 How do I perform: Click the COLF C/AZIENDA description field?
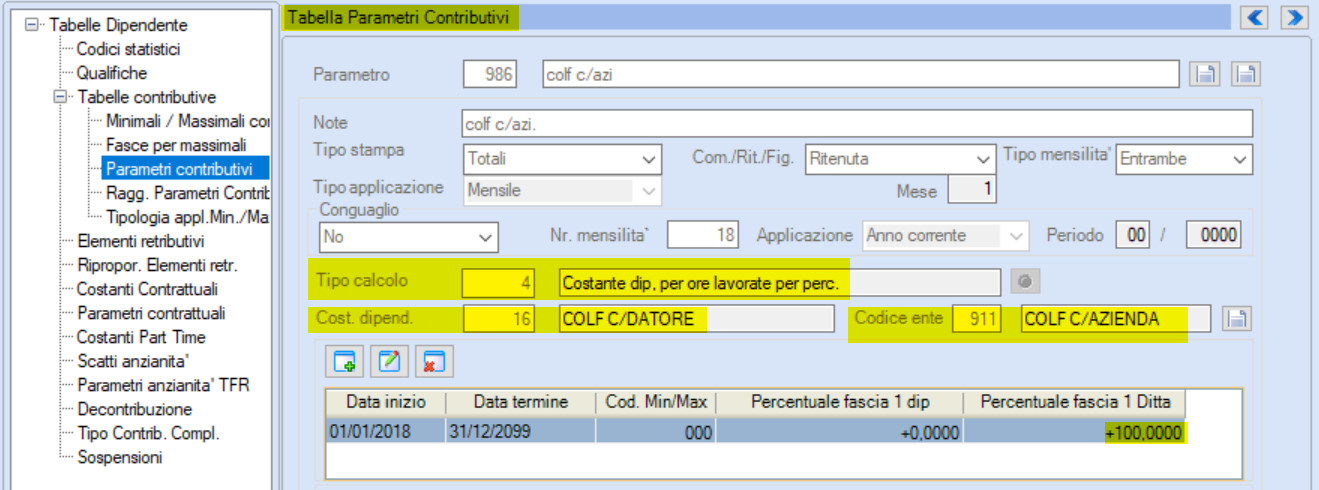[x=1116, y=319]
